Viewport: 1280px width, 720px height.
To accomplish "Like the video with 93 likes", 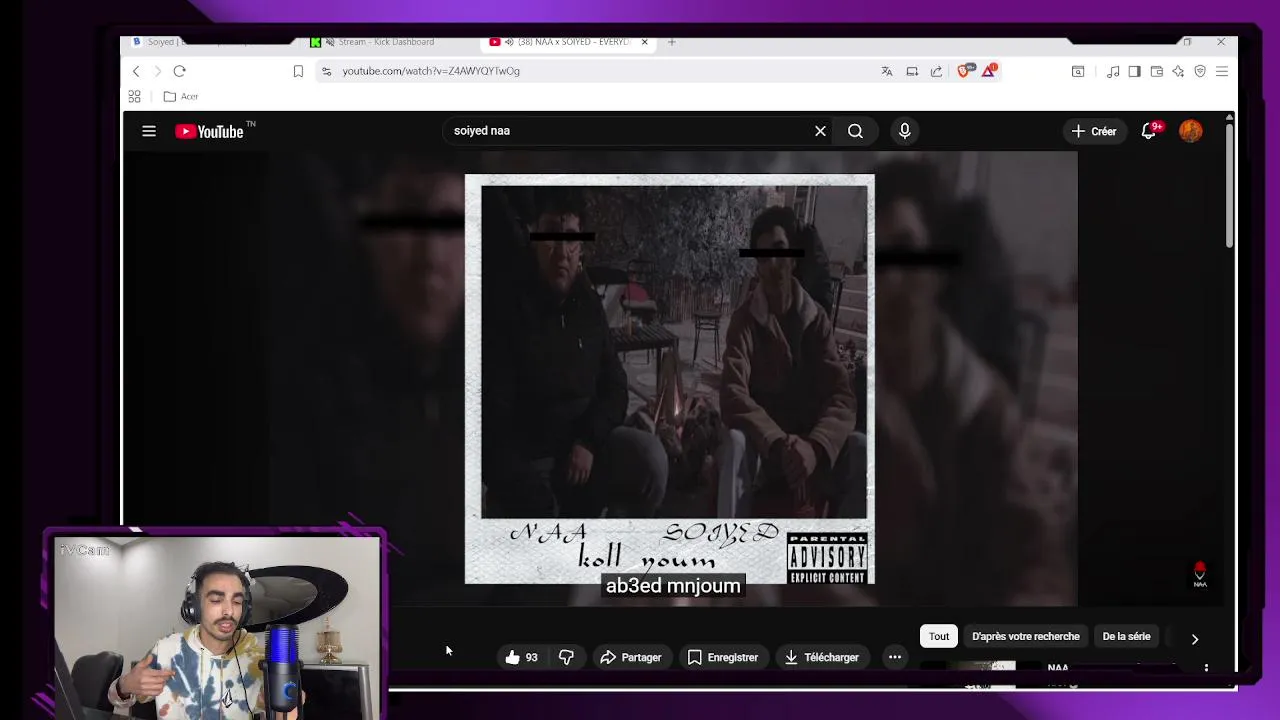I will coord(522,657).
